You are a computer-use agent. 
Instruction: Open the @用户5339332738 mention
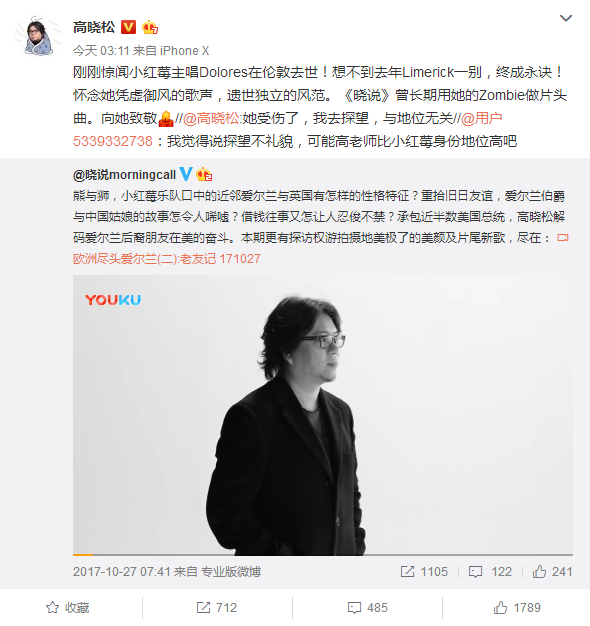tap(287, 130)
